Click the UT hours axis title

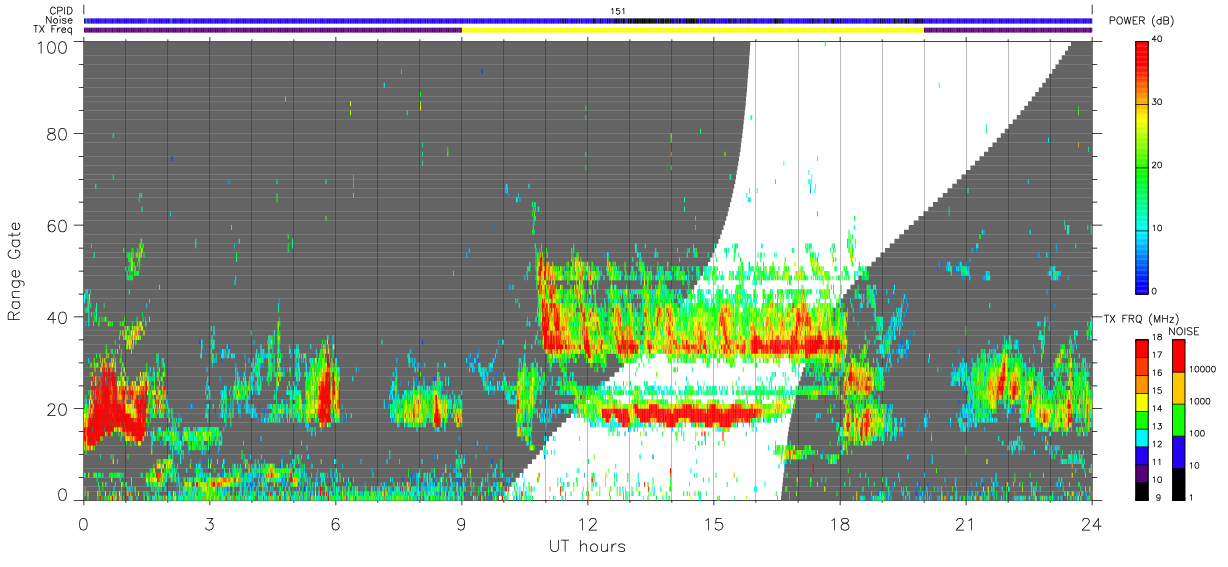(587, 546)
